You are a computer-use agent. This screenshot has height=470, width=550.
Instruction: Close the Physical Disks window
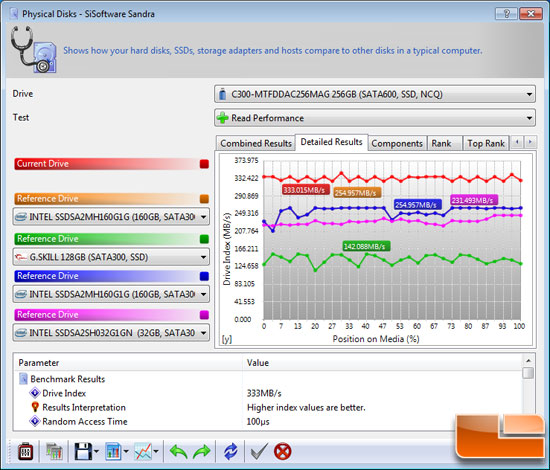pos(531,14)
